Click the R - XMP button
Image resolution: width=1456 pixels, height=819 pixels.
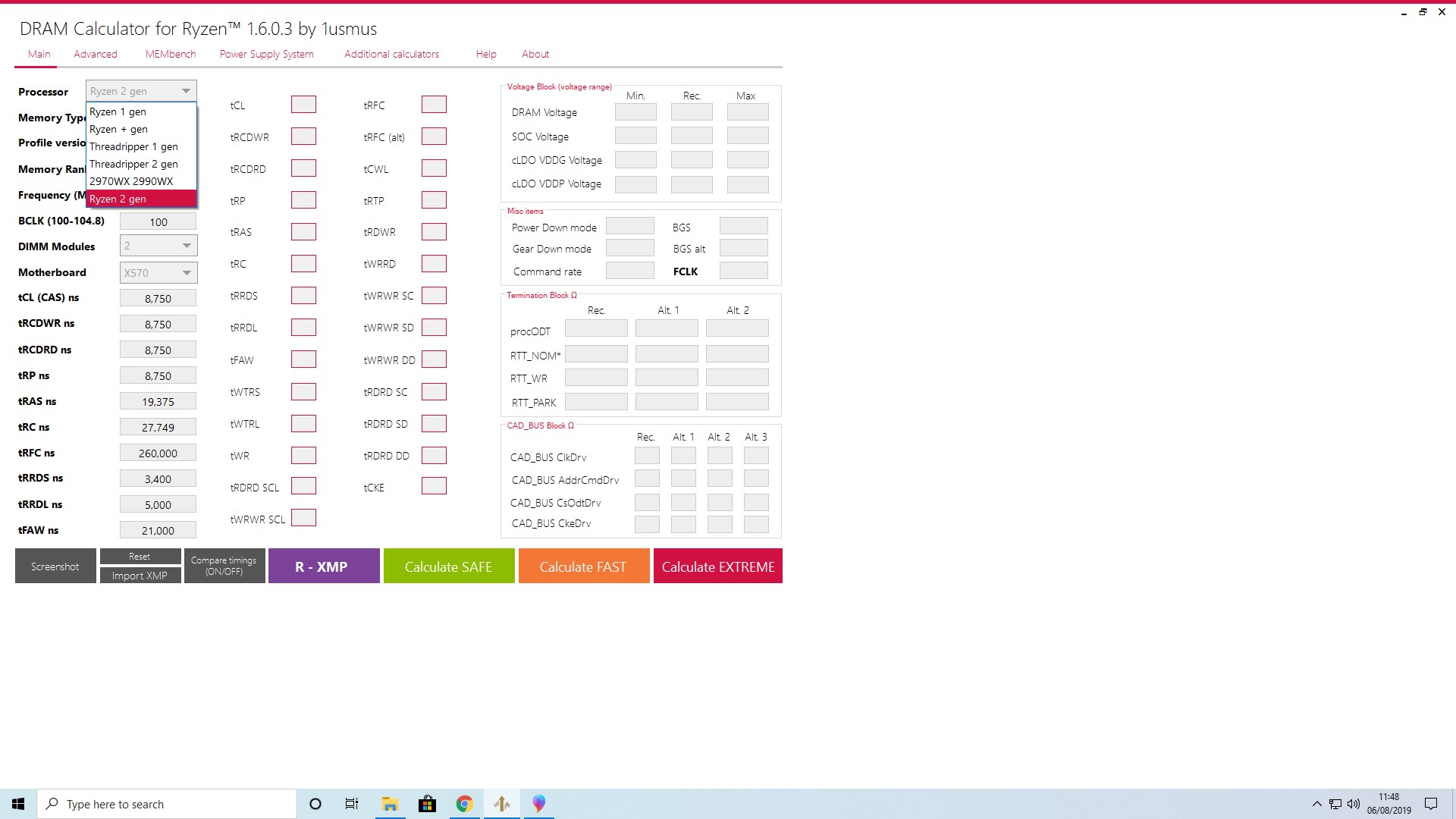click(324, 566)
